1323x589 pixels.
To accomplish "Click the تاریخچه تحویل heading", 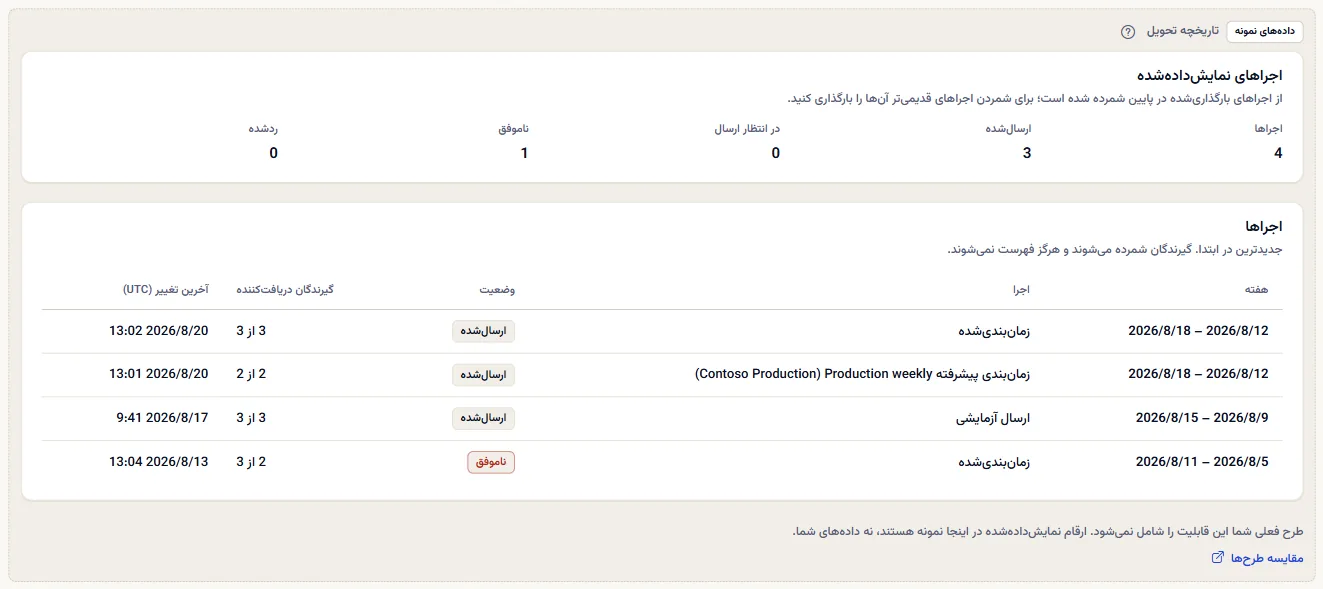I will pyautogui.click(x=1182, y=31).
